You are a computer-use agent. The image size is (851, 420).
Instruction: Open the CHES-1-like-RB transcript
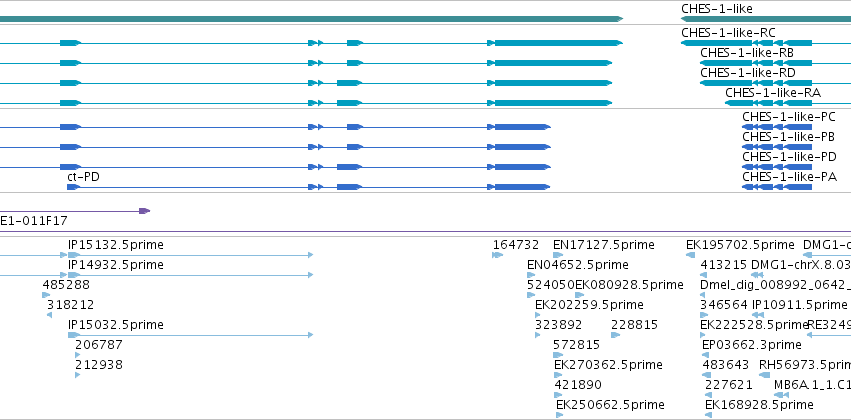(747, 53)
